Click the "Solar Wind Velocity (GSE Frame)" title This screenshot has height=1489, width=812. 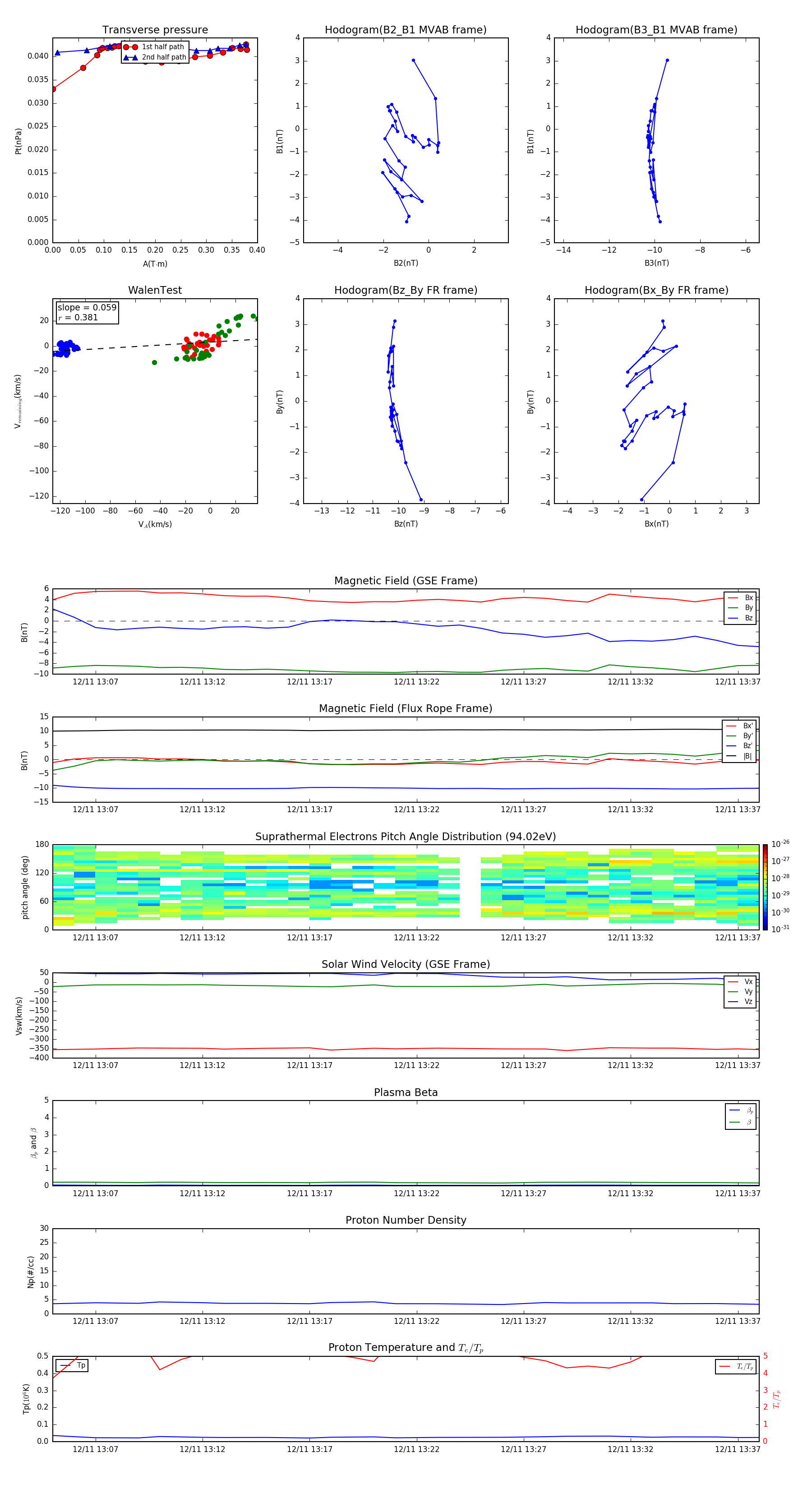tap(406, 965)
